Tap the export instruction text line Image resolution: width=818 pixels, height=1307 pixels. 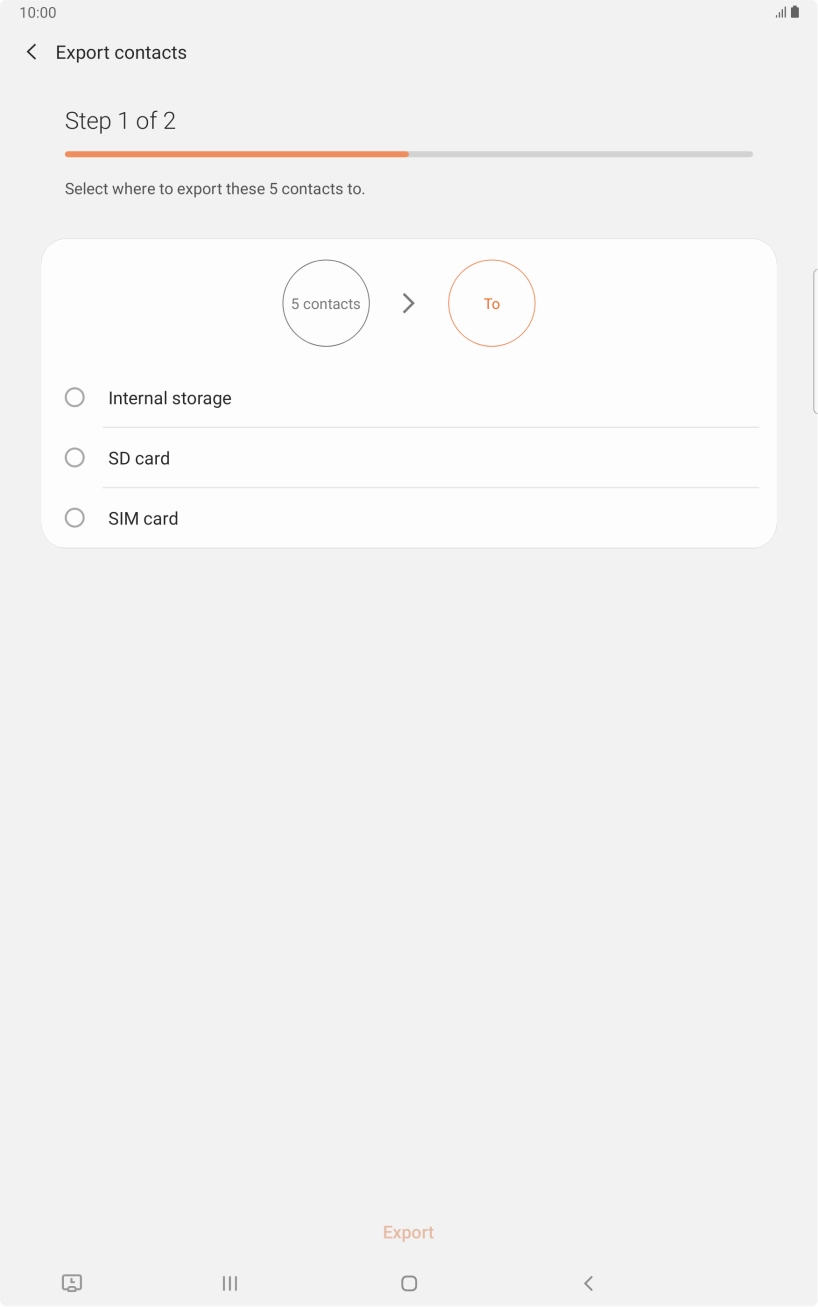coord(215,188)
